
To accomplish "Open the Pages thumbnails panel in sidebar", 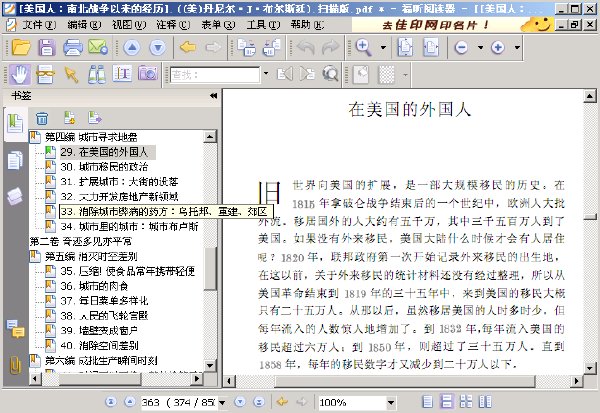I will pyautogui.click(x=15, y=160).
